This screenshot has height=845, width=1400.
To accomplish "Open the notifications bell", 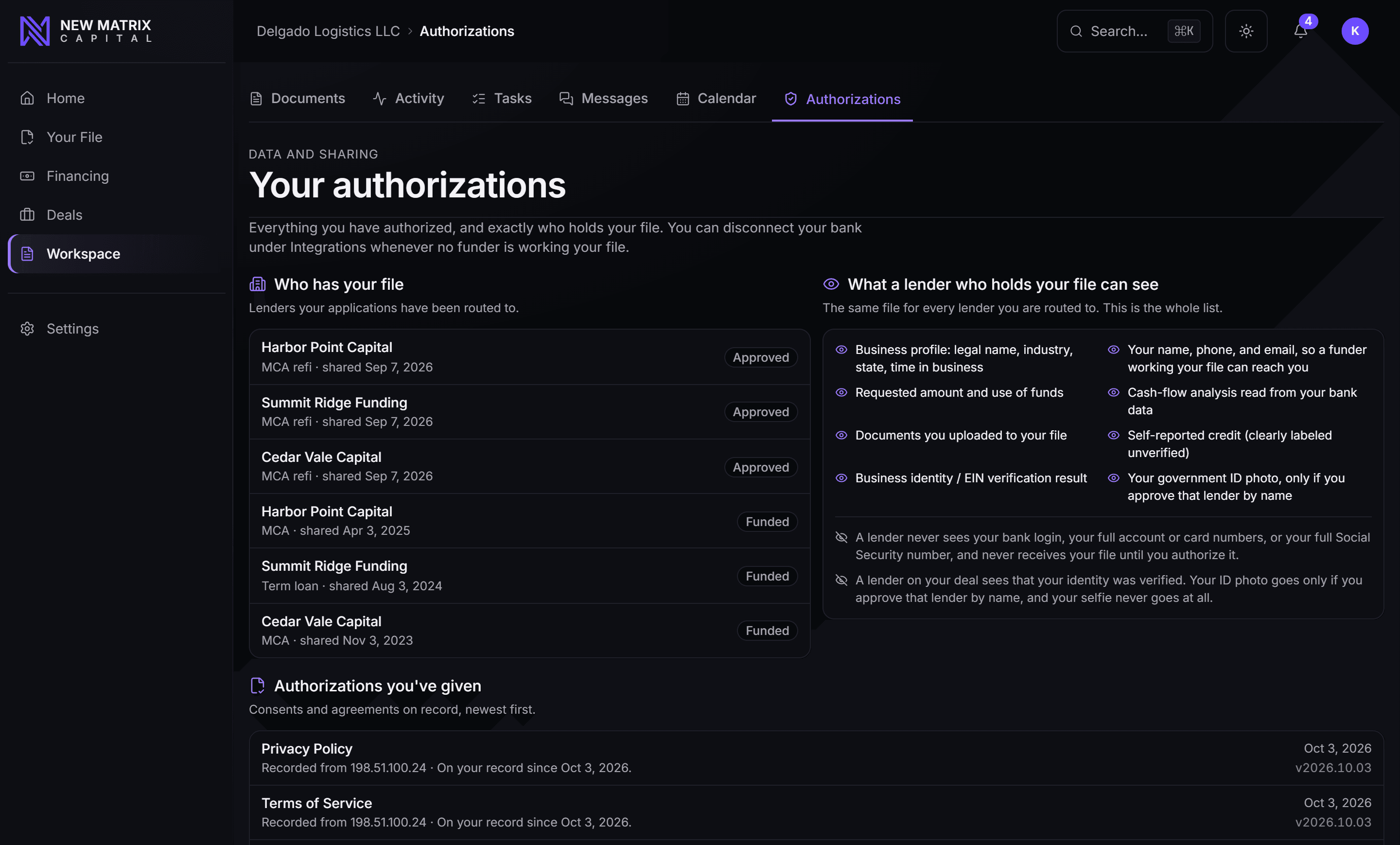I will [x=1300, y=31].
